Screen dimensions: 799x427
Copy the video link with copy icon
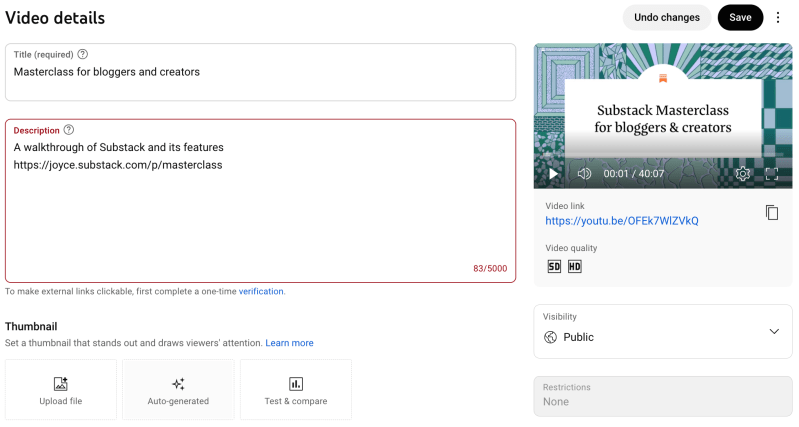point(771,212)
